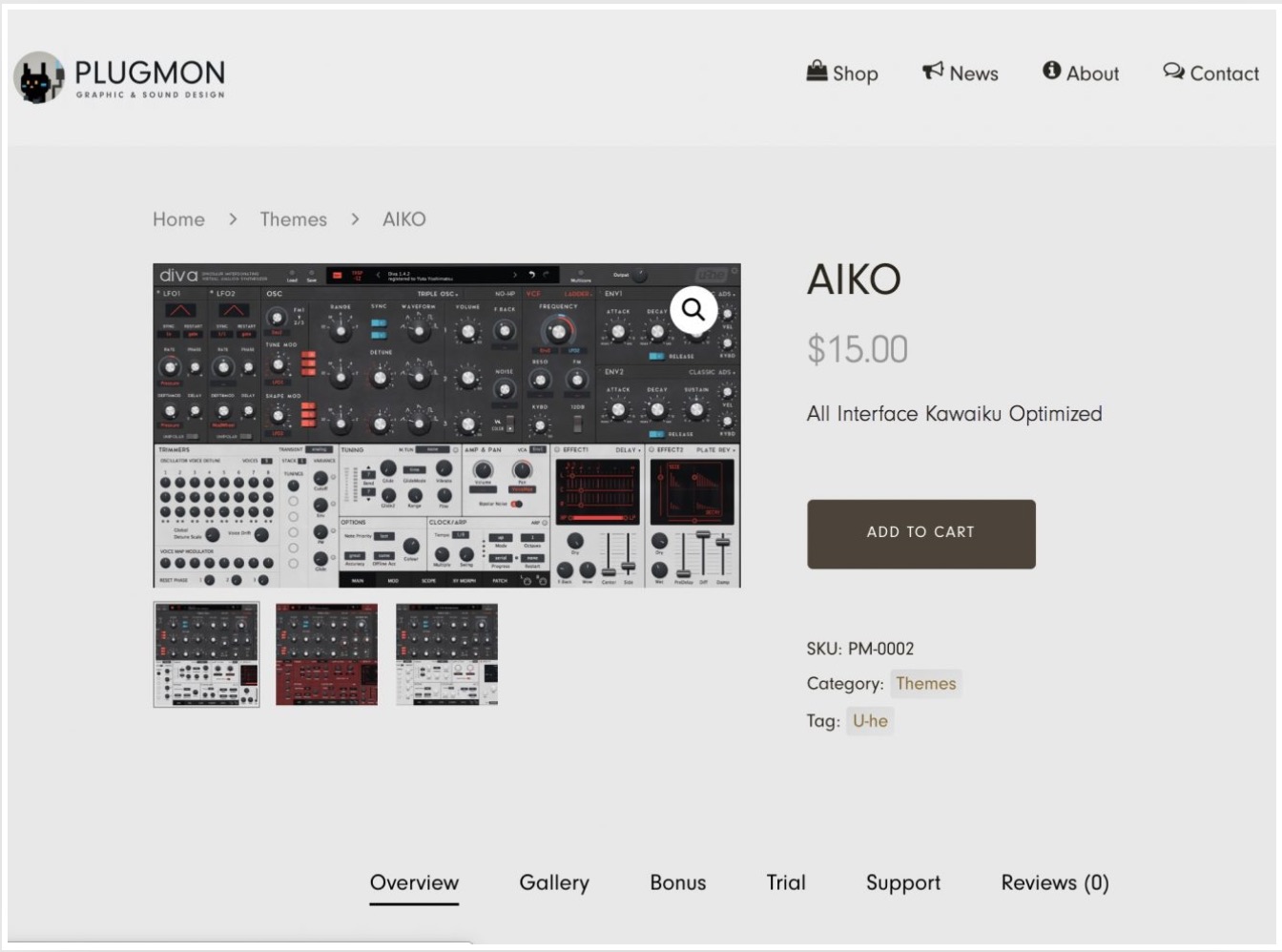1282x952 pixels.
Task: Select the first dark-and-white skin thumbnail
Action: [206, 654]
